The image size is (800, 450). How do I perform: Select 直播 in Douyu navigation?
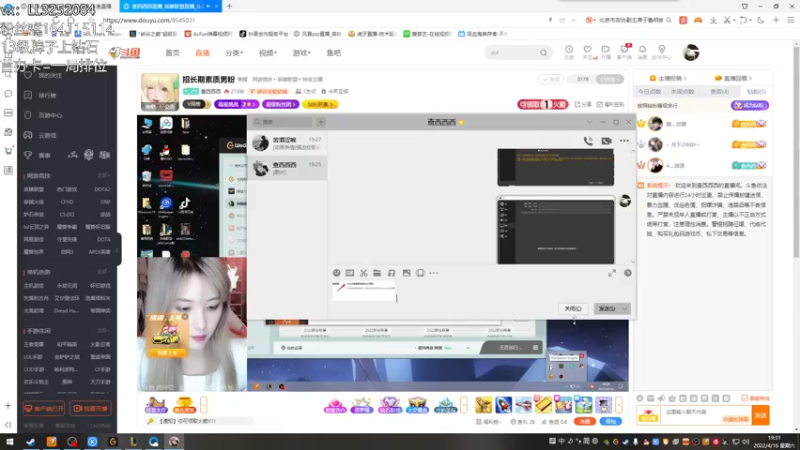(203, 53)
